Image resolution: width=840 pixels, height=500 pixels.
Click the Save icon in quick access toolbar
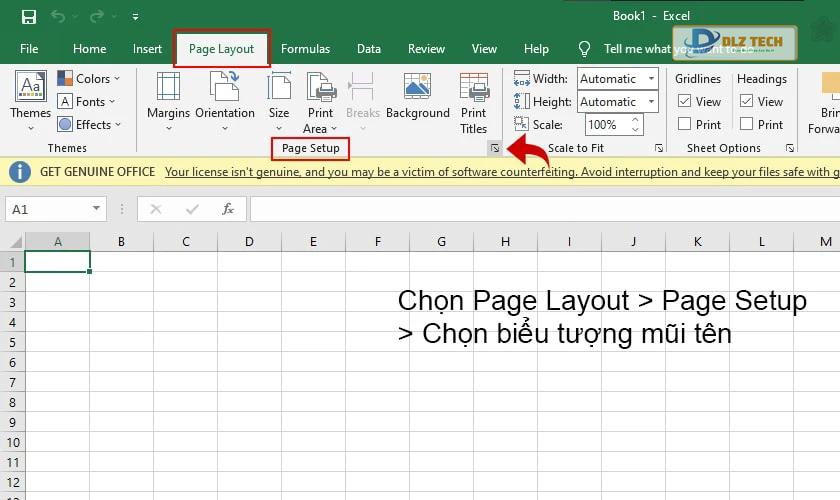coord(29,17)
